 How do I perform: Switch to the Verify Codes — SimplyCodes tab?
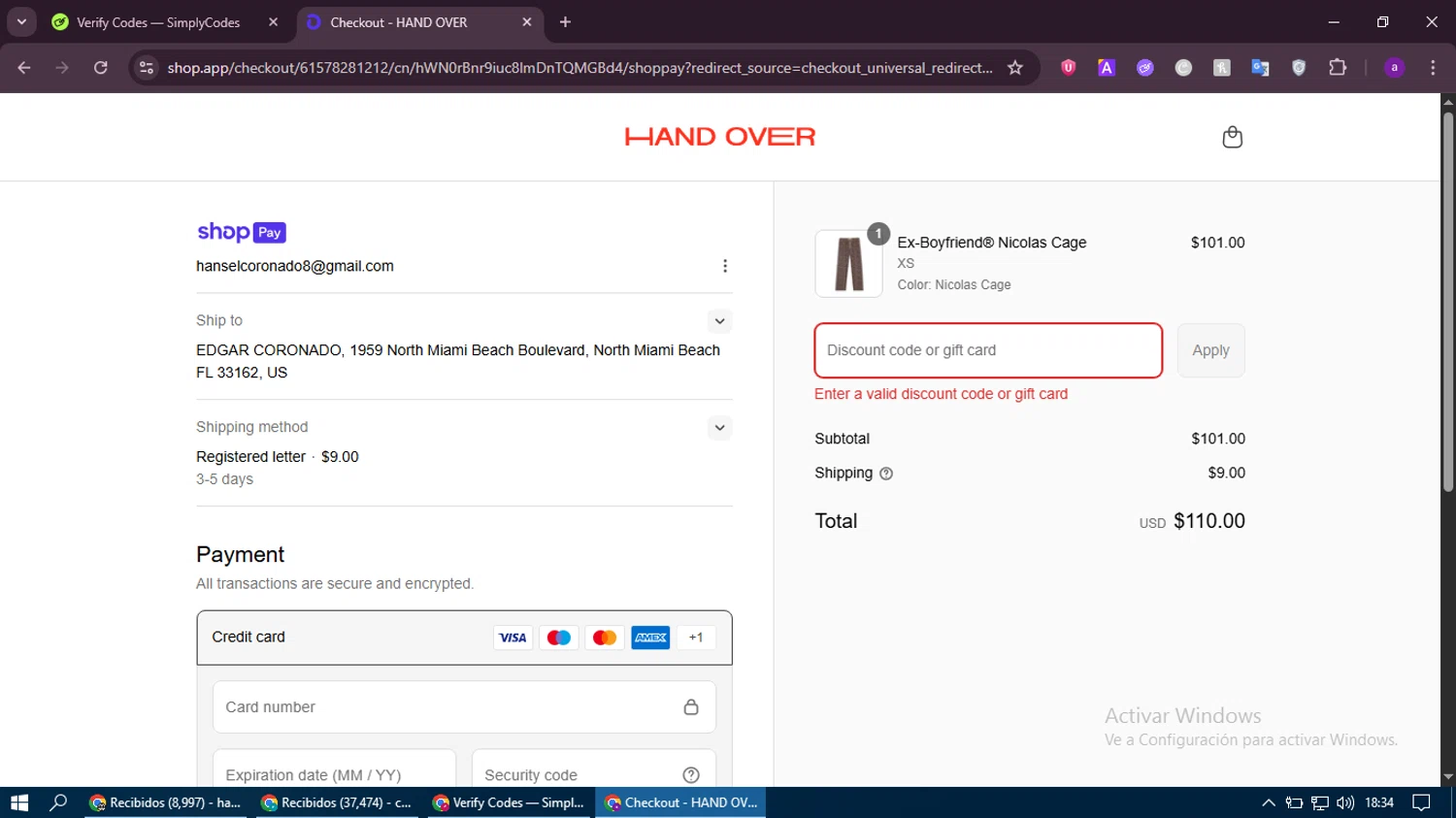(x=165, y=22)
